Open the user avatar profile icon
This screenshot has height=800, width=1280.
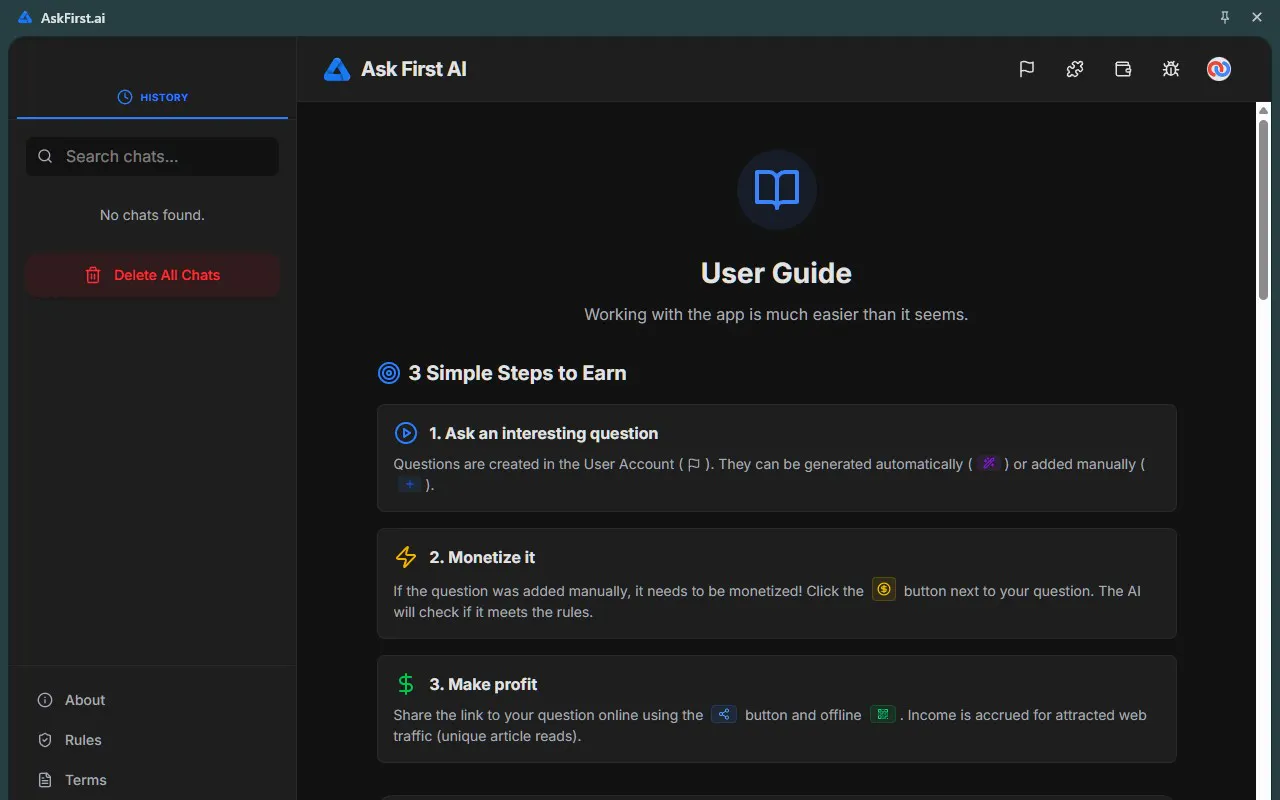click(x=1219, y=69)
